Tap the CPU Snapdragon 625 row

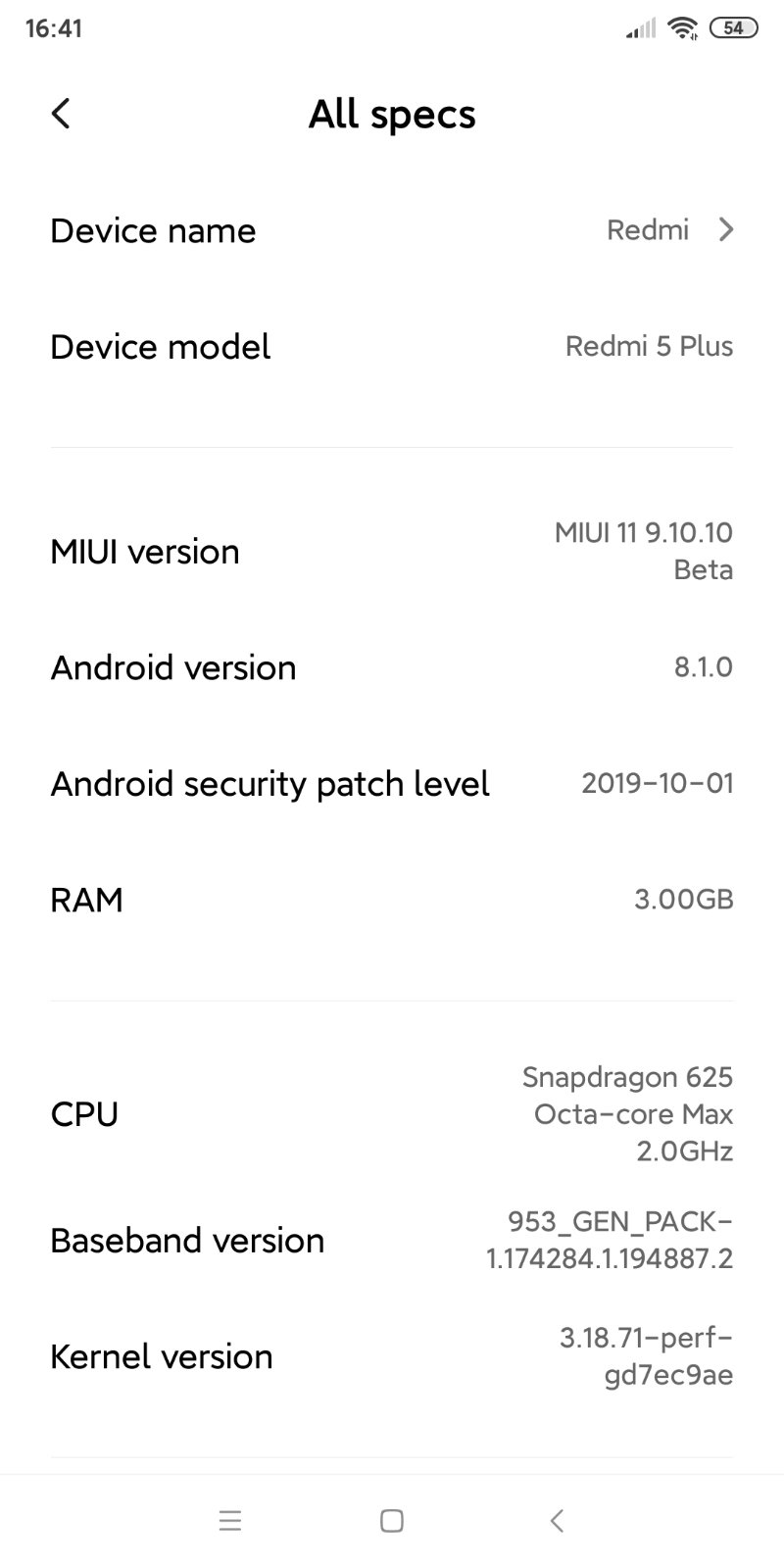[x=392, y=1114]
